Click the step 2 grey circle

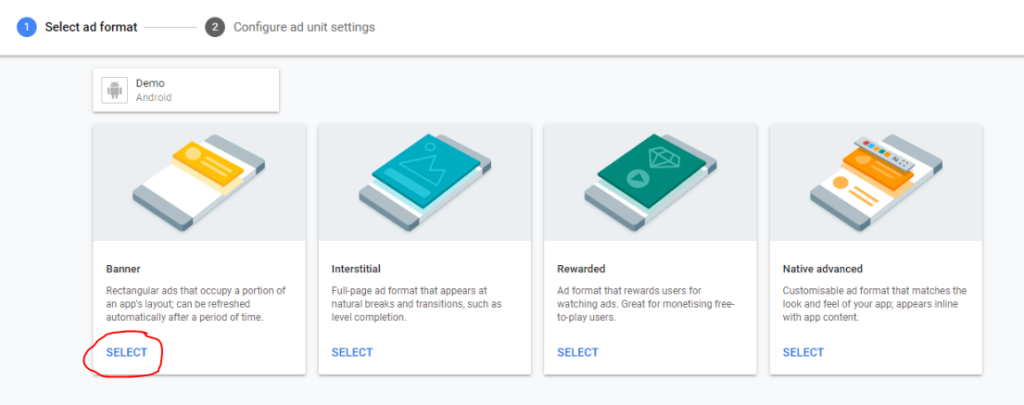(215, 27)
